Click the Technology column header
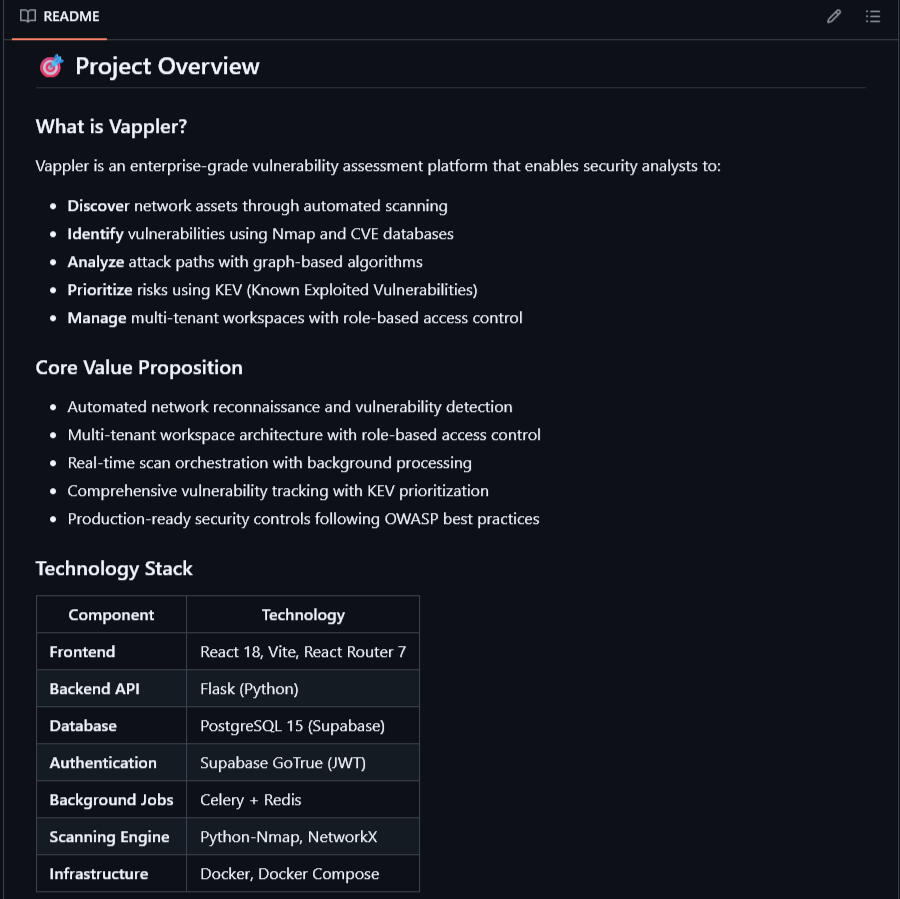 coord(303,615)
